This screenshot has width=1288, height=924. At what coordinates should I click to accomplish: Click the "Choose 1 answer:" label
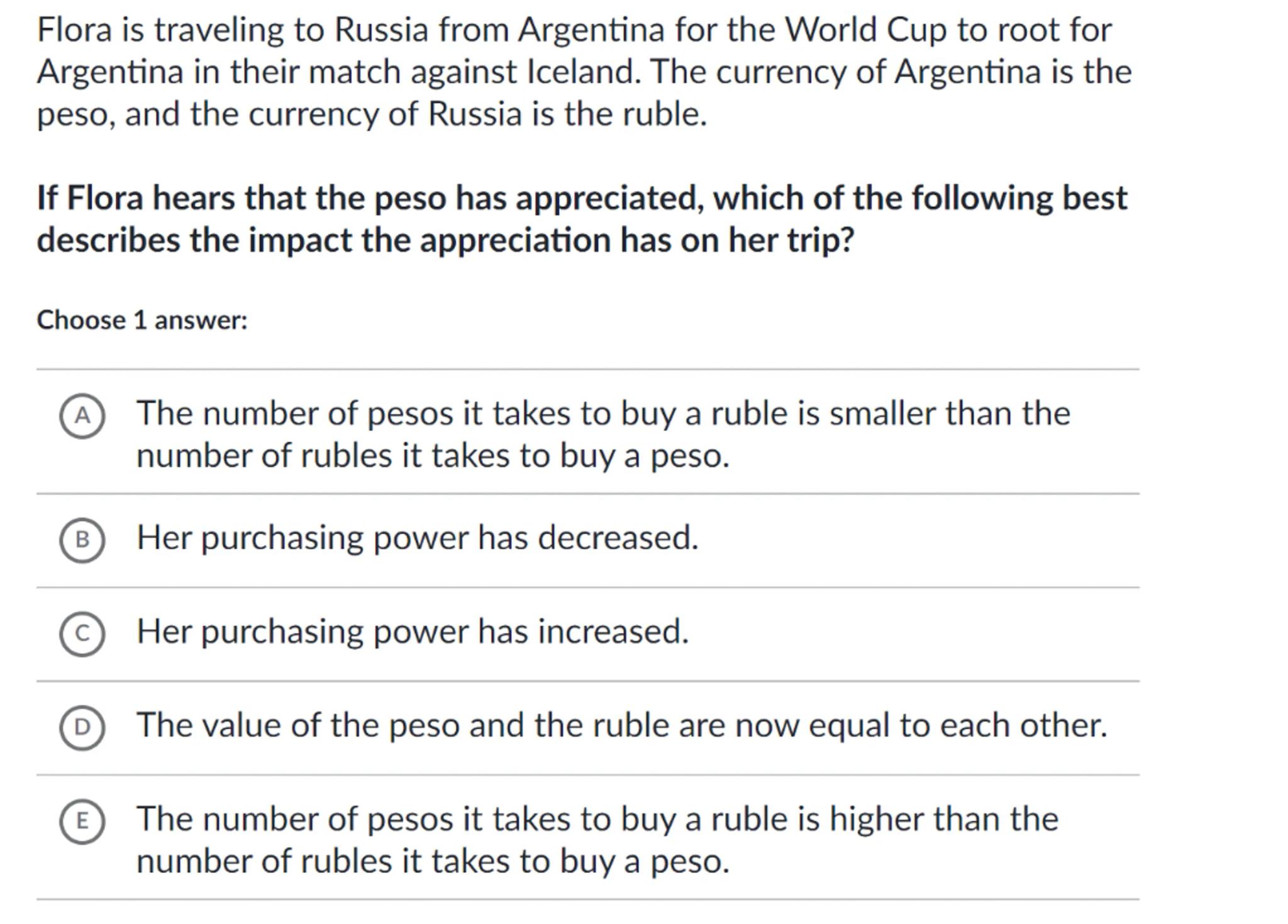coord(142,321)
